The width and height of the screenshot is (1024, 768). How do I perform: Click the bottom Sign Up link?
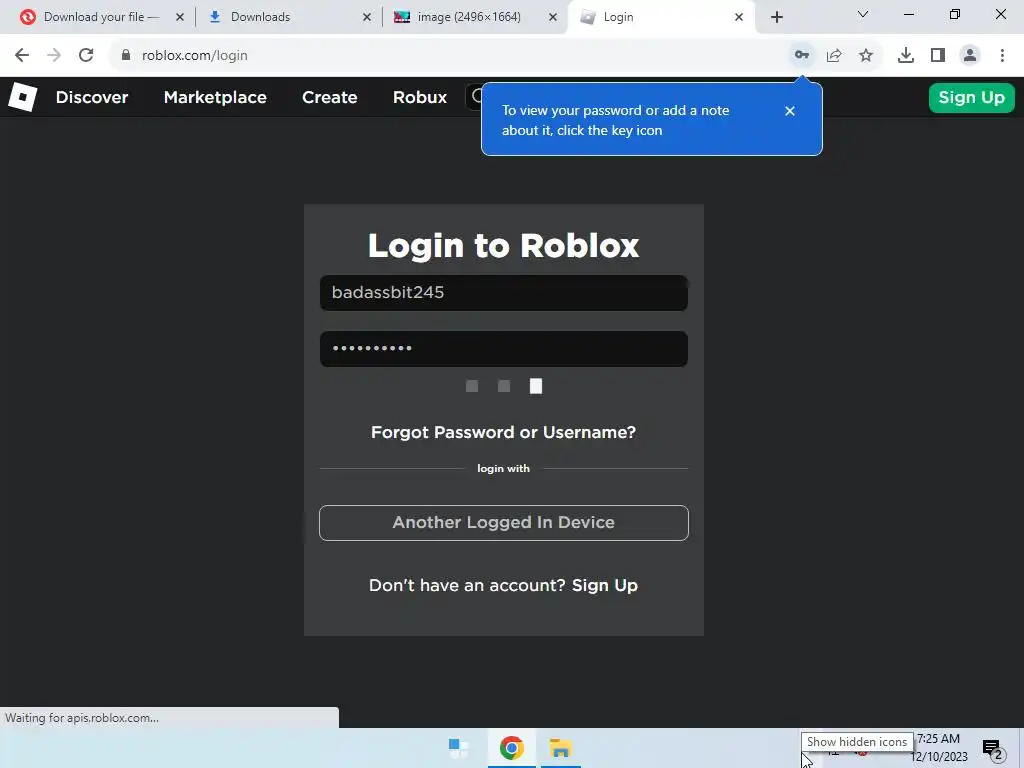click(x=605, y=585)
